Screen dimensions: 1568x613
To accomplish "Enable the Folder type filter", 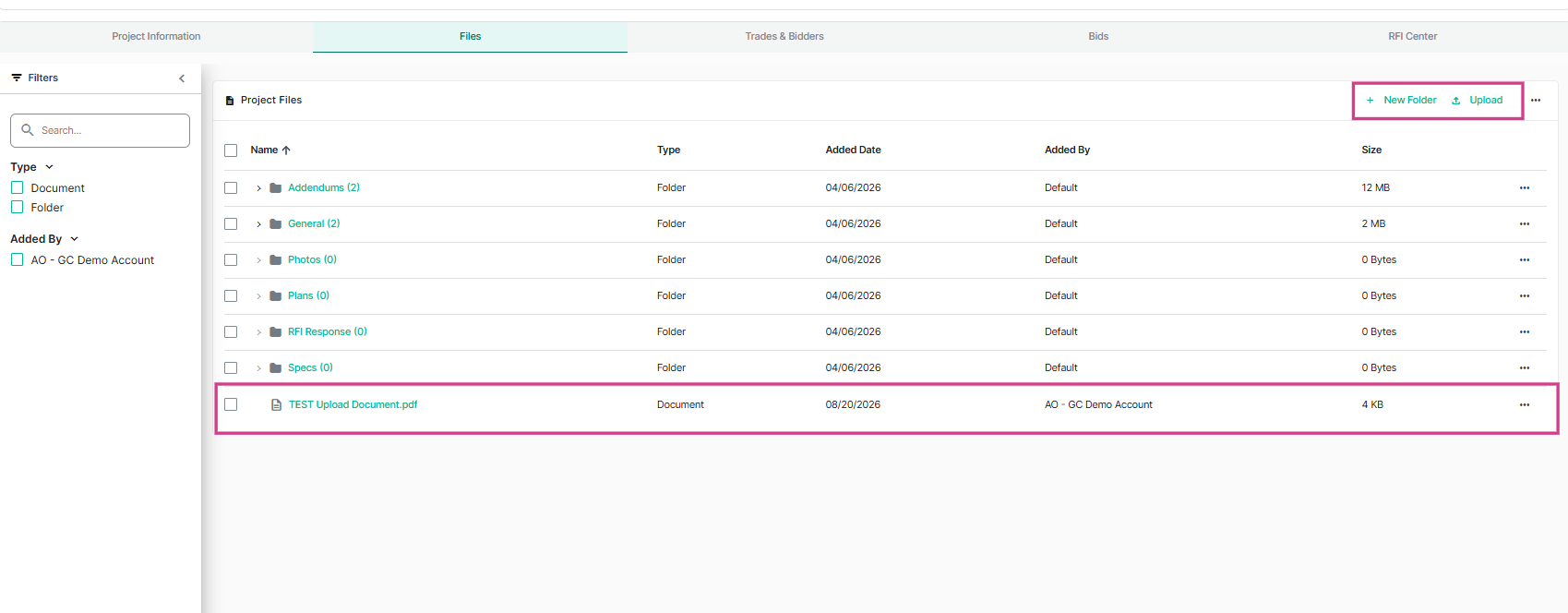I will coord(17,208).
